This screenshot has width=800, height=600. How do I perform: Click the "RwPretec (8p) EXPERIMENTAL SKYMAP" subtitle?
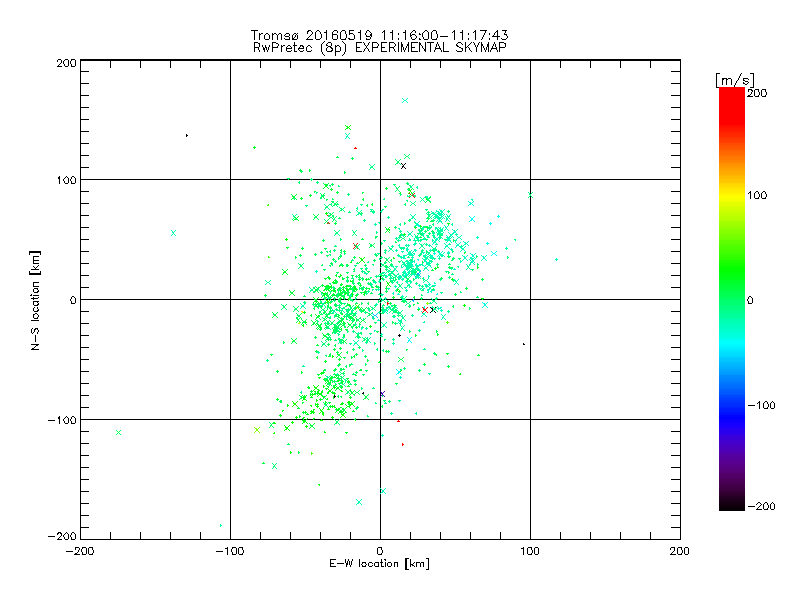click(x=379, y=48)
